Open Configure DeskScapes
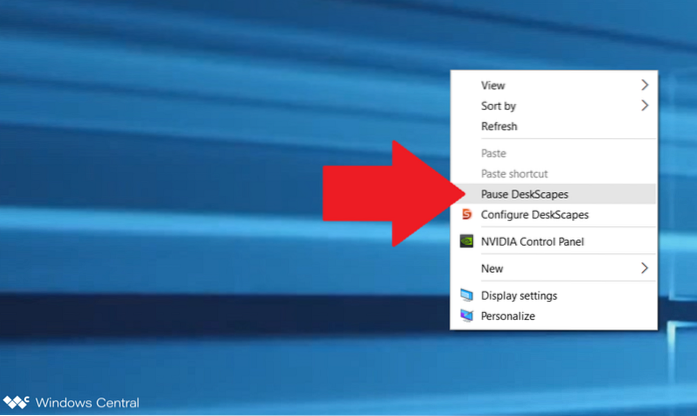Image resolution: width=697 pixels, height=416 pixels. pos(534,215)
